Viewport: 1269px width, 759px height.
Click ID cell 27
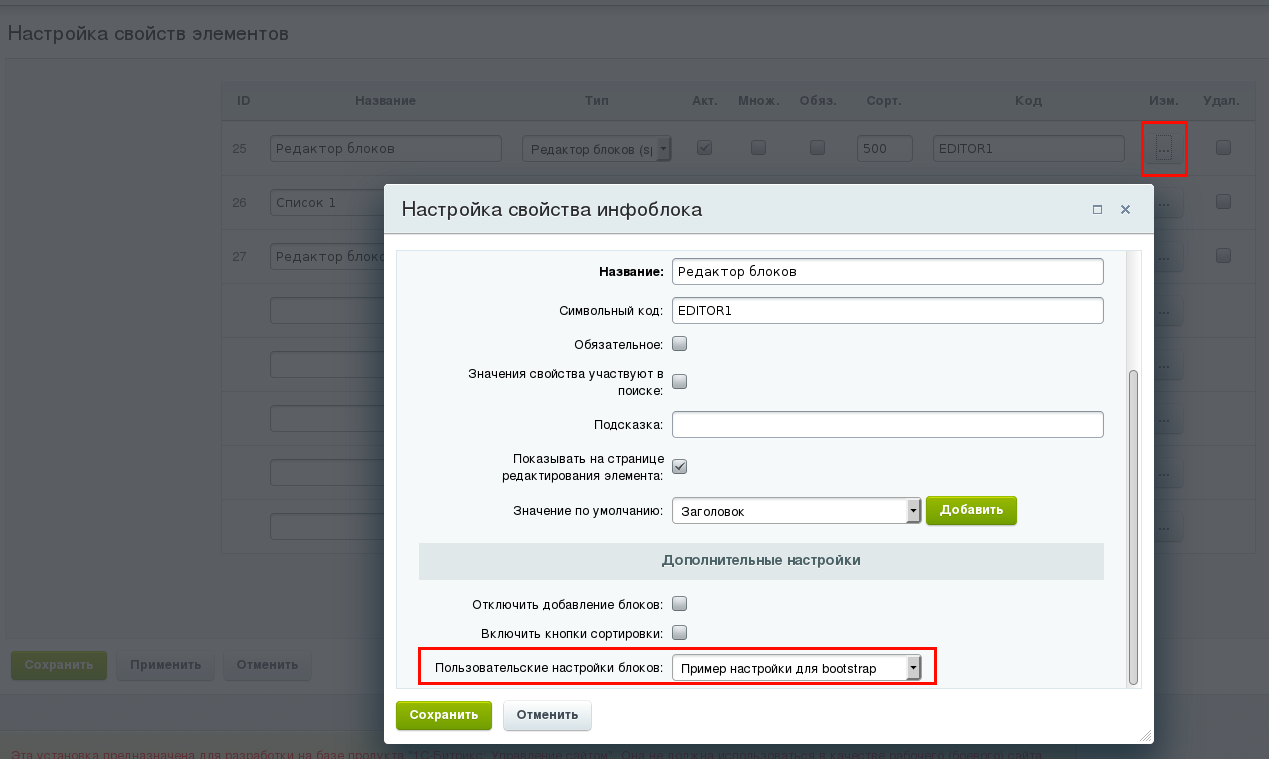(x=239, y=256)
